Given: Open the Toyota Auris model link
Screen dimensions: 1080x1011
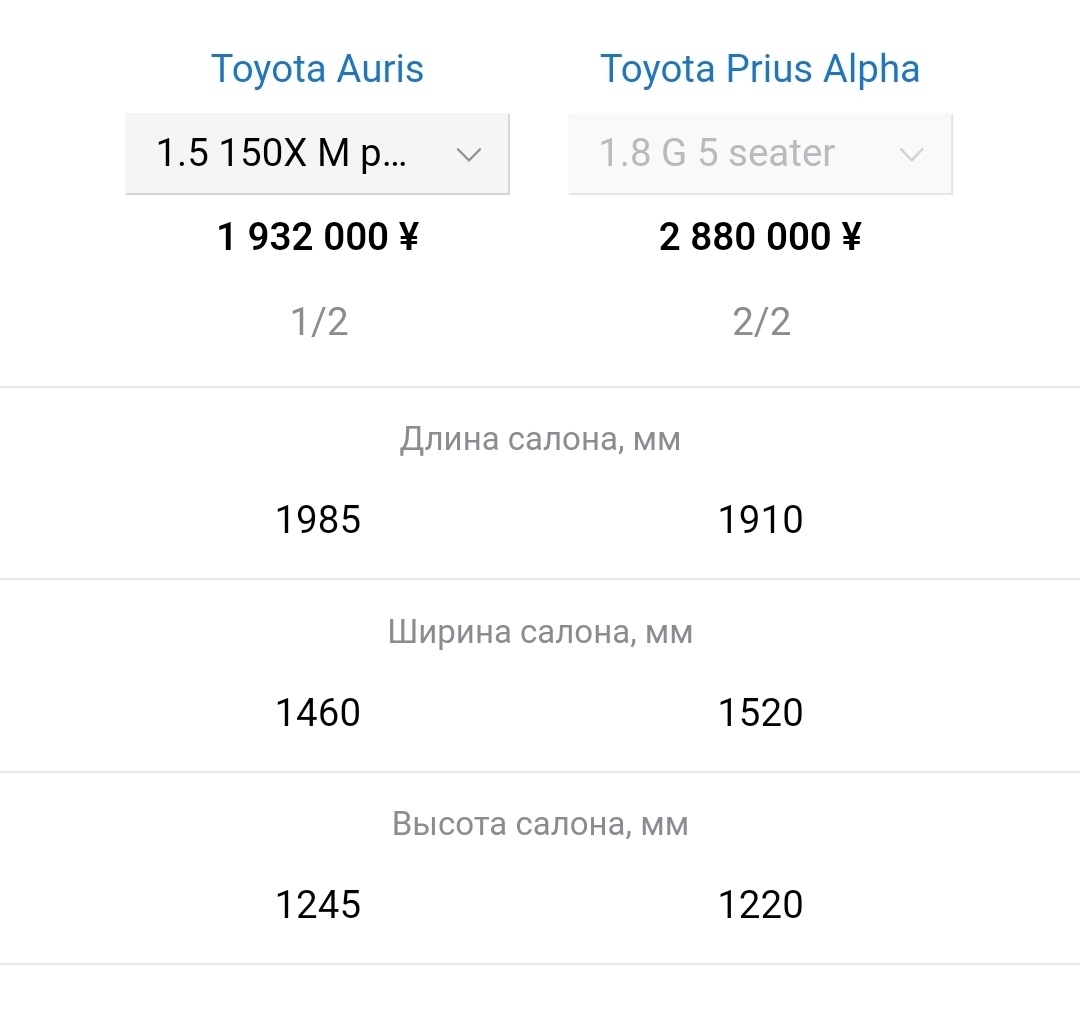Looking at the screenshot, I should [x=317, y=69].
